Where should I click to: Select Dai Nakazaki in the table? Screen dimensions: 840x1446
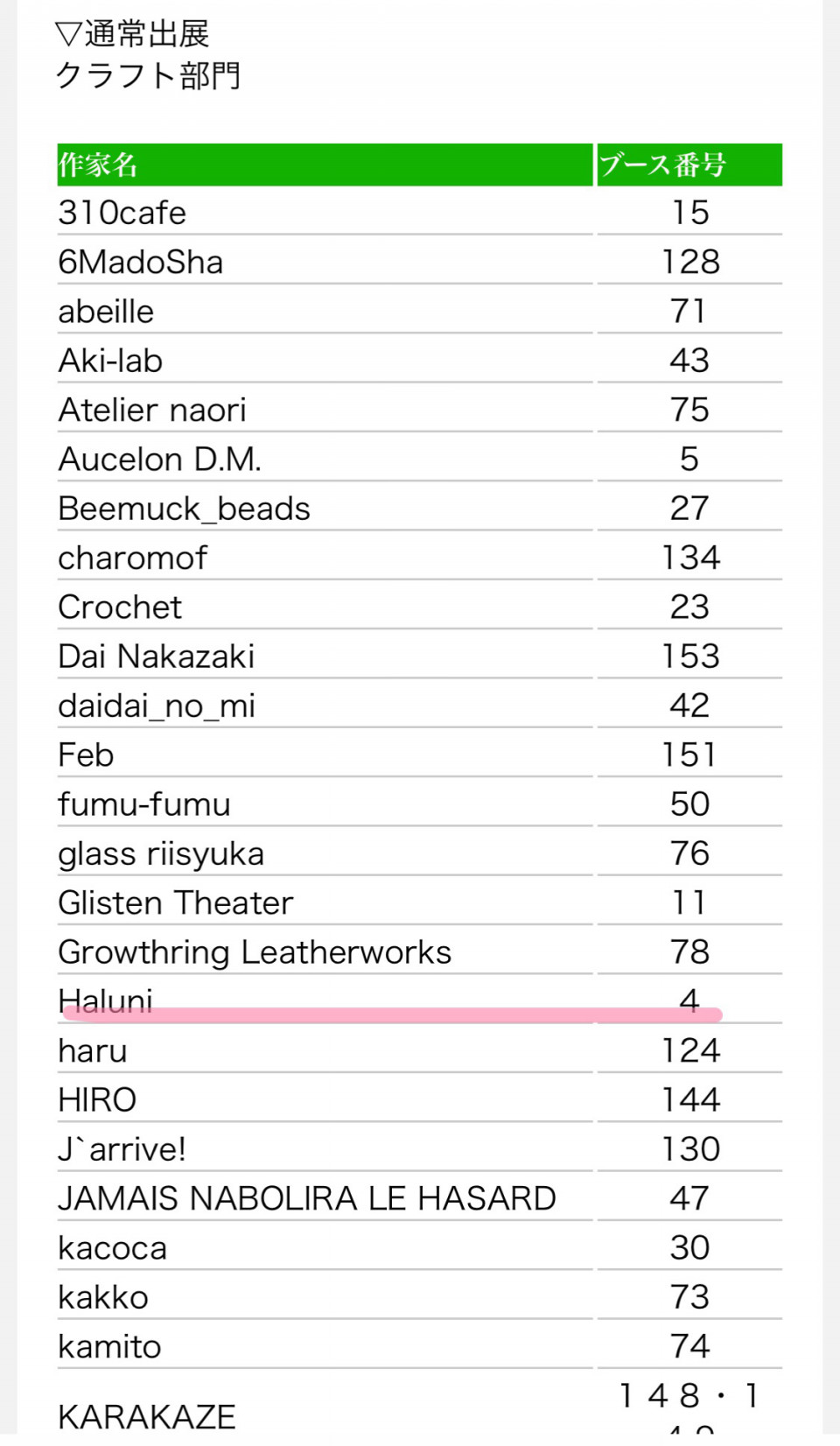[157, 656]
